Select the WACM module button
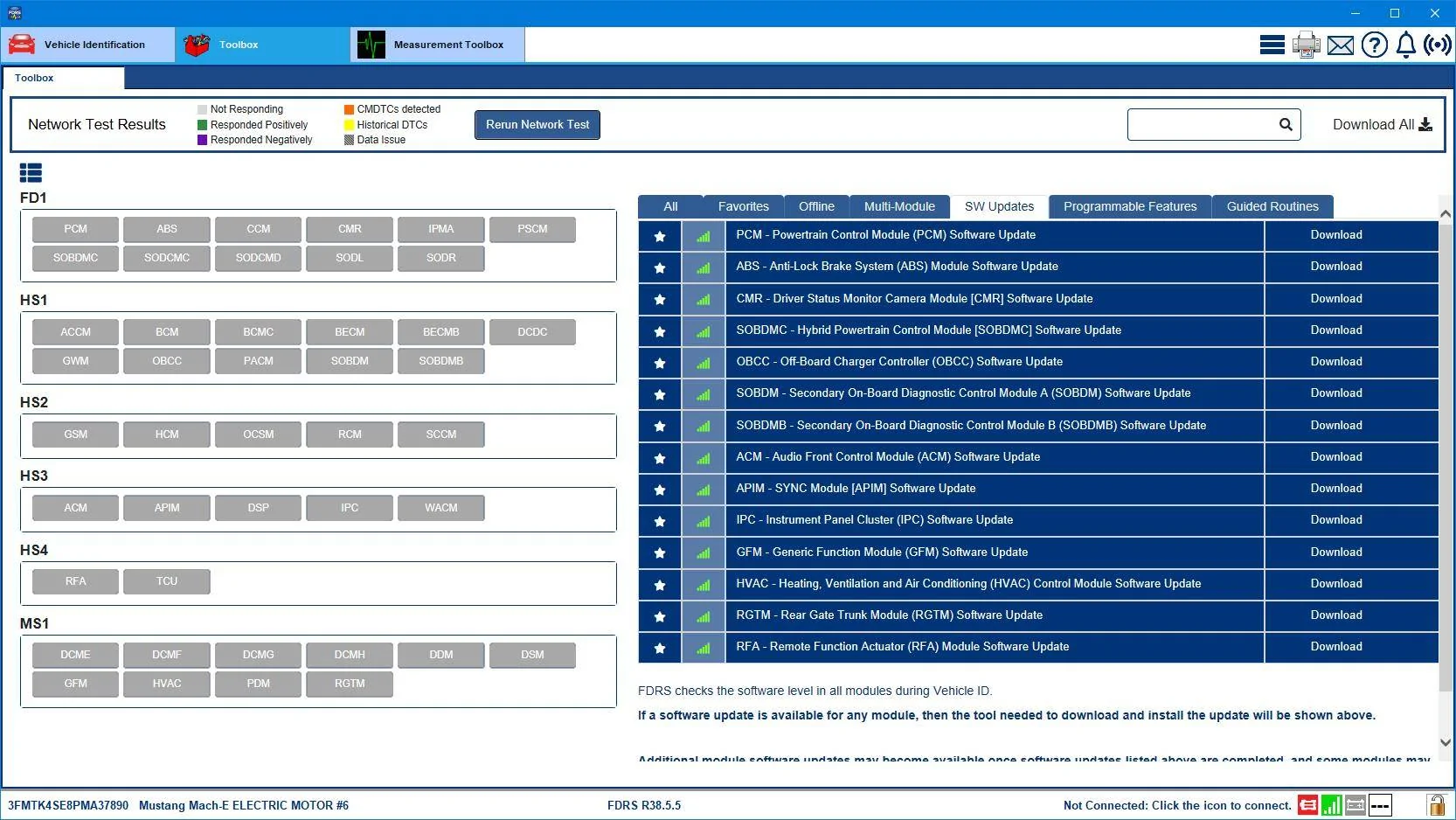This screenshot has width=1456, height=820. pos(440,508)
